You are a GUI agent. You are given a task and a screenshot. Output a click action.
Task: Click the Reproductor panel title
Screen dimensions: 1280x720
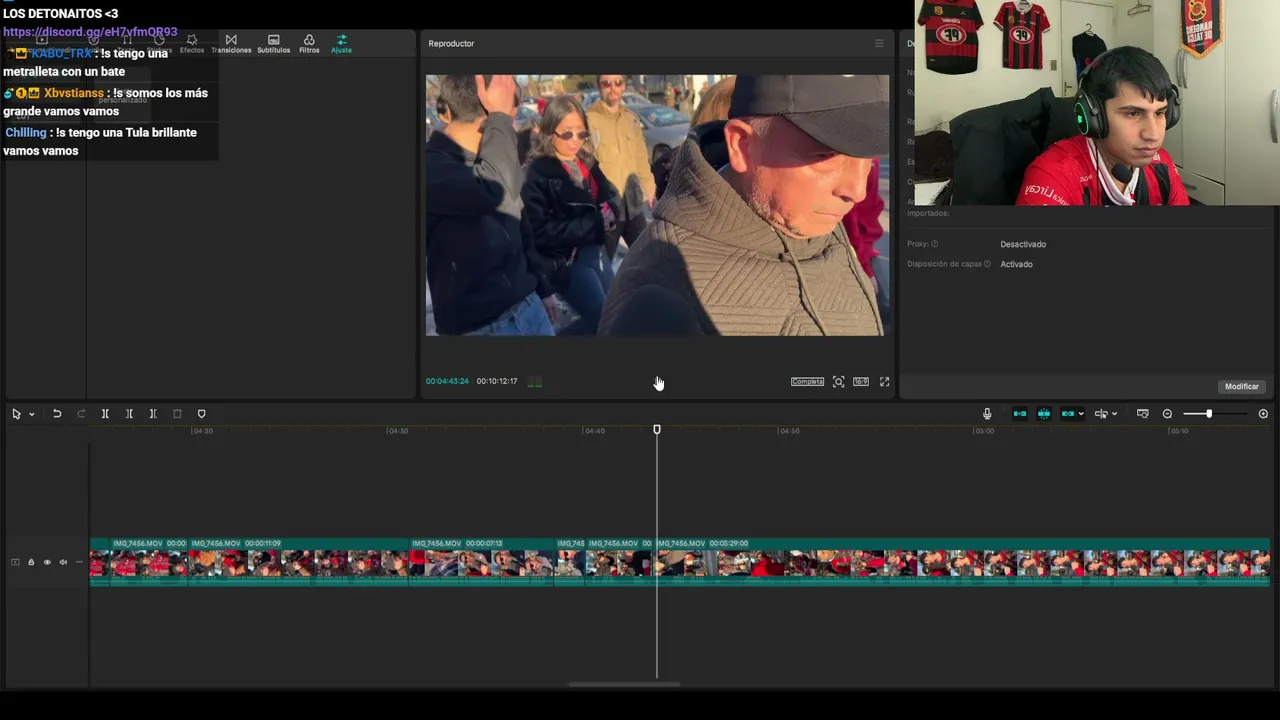coord(451,43)
